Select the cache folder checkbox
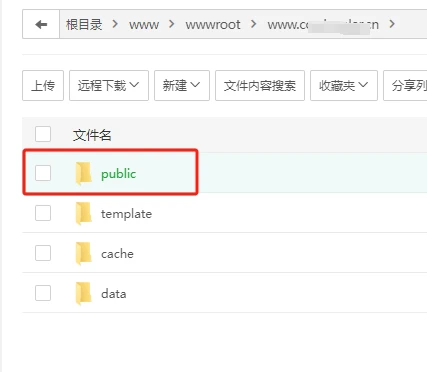This screenshot has height=372, width=427. (43, 253)
